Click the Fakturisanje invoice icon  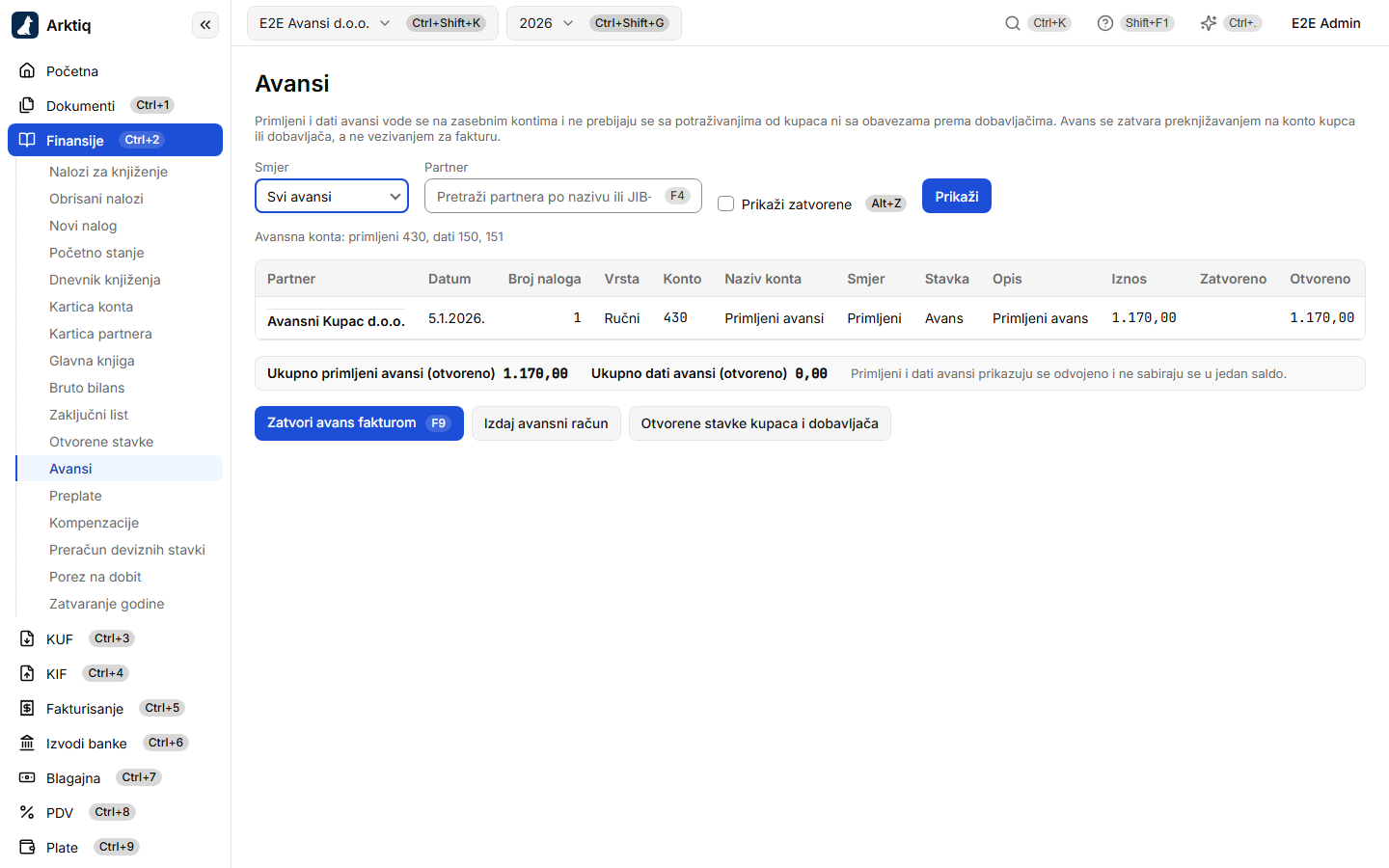pyautogui.click(x=27, y=708)
